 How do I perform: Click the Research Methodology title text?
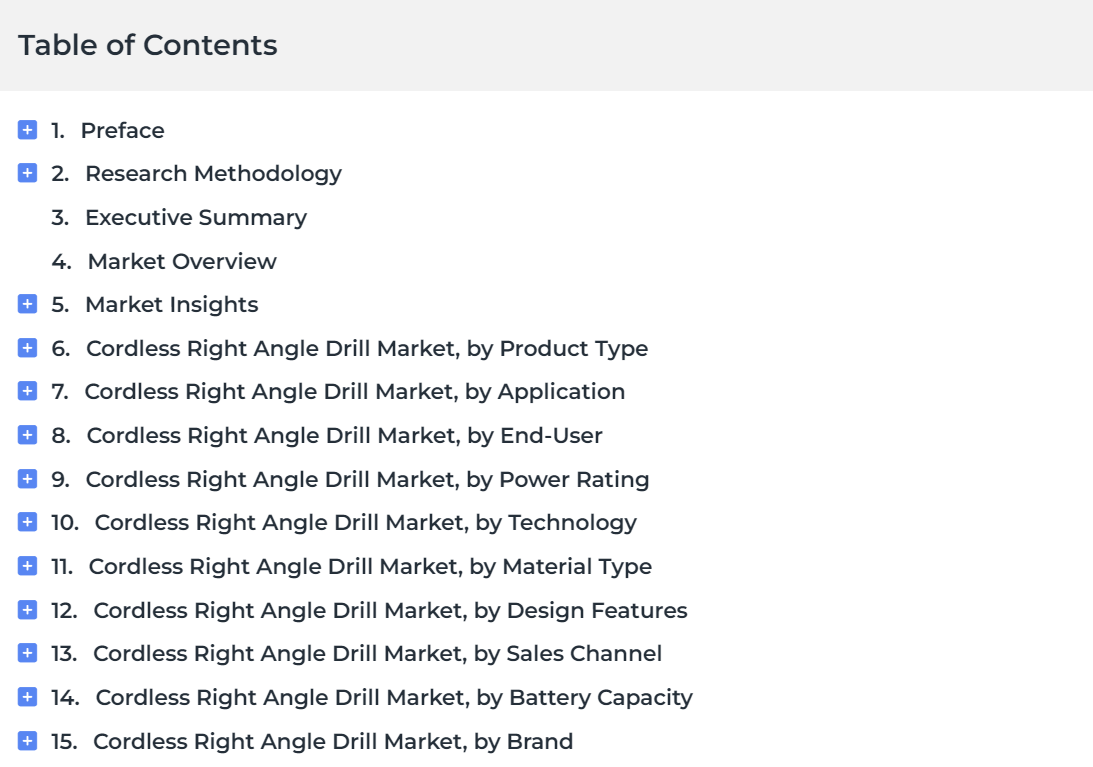[213, 174]
